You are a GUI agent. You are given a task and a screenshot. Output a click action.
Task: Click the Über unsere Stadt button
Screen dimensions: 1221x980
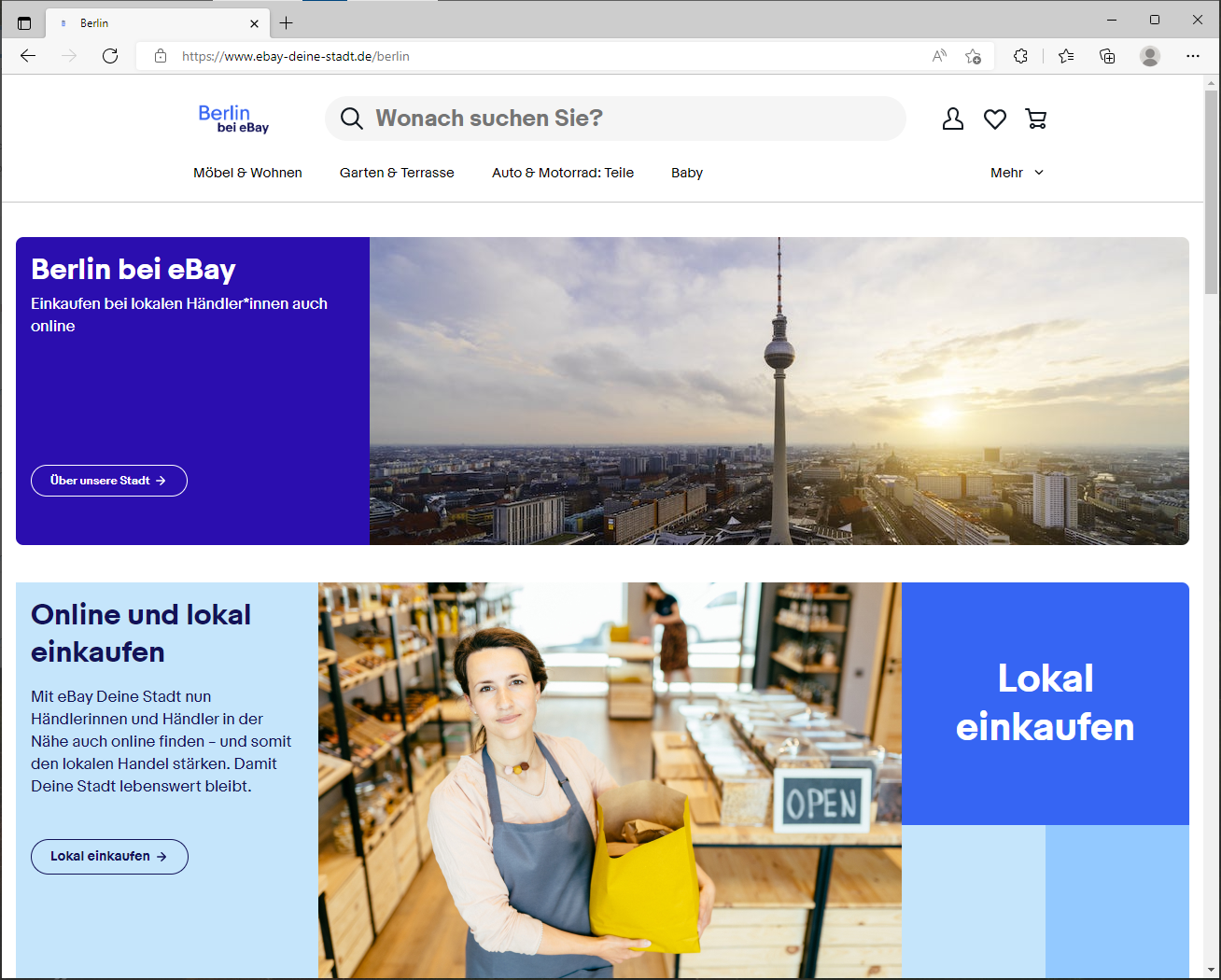[109, 481]
